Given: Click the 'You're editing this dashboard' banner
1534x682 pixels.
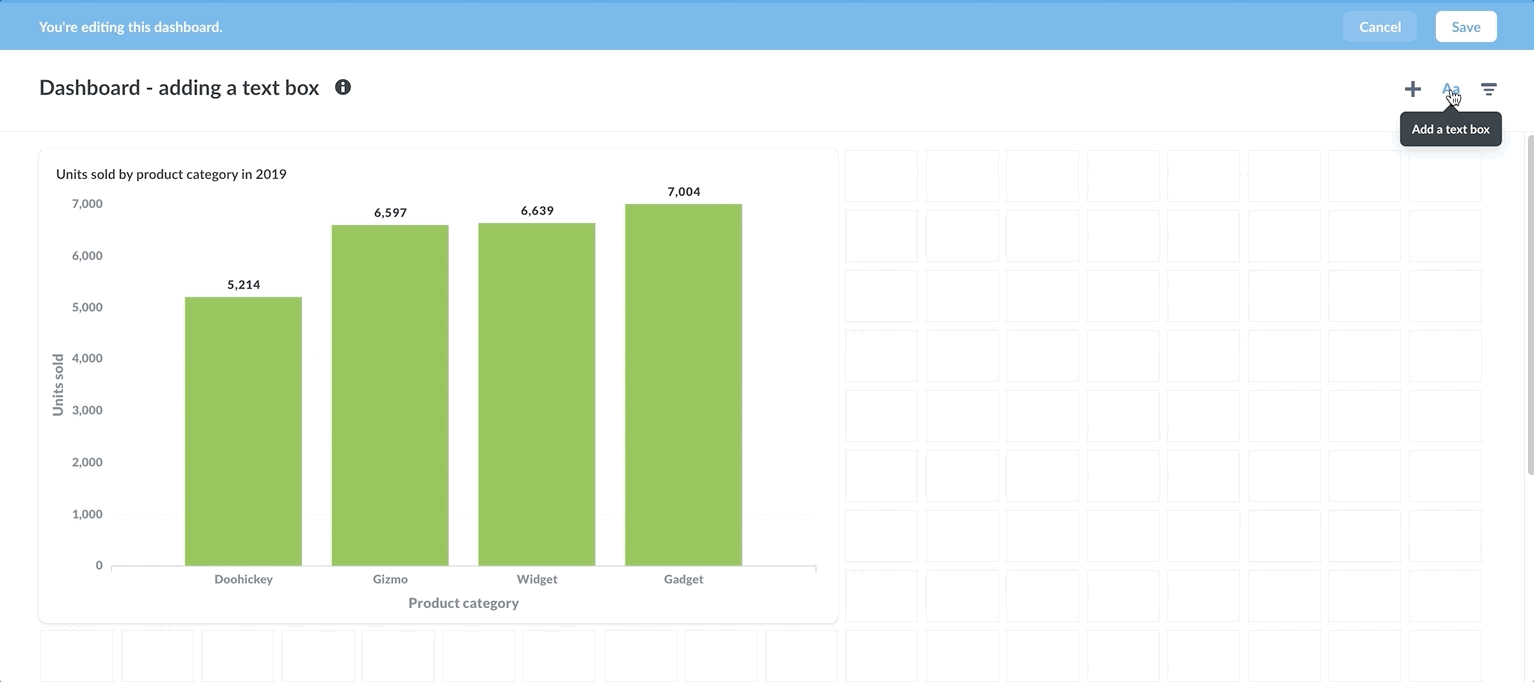Looking at the screenshot, I should (x=130, y=26).
